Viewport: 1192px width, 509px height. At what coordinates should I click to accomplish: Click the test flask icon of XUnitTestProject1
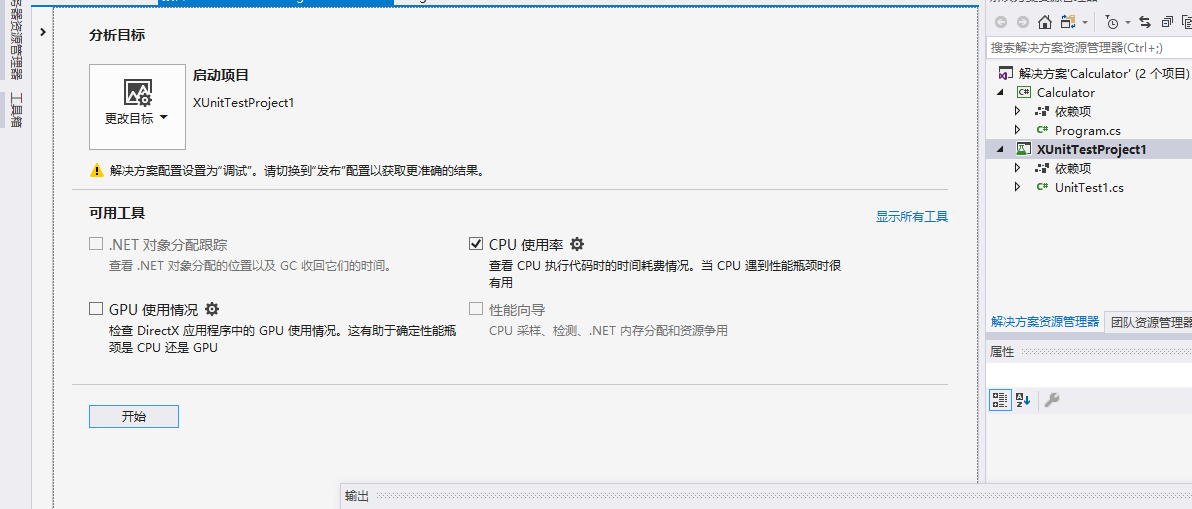[x=1023, y=150]
